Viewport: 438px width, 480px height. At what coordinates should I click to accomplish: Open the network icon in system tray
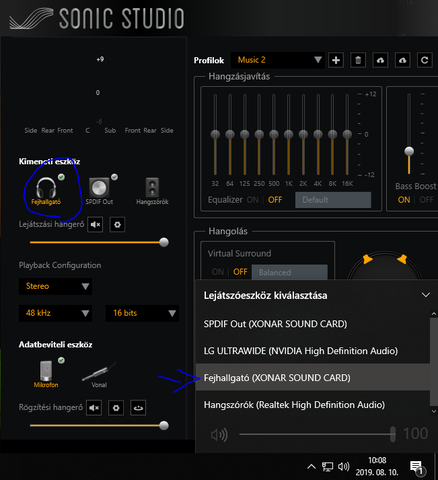pyautogui.click(x=327, y=467)
